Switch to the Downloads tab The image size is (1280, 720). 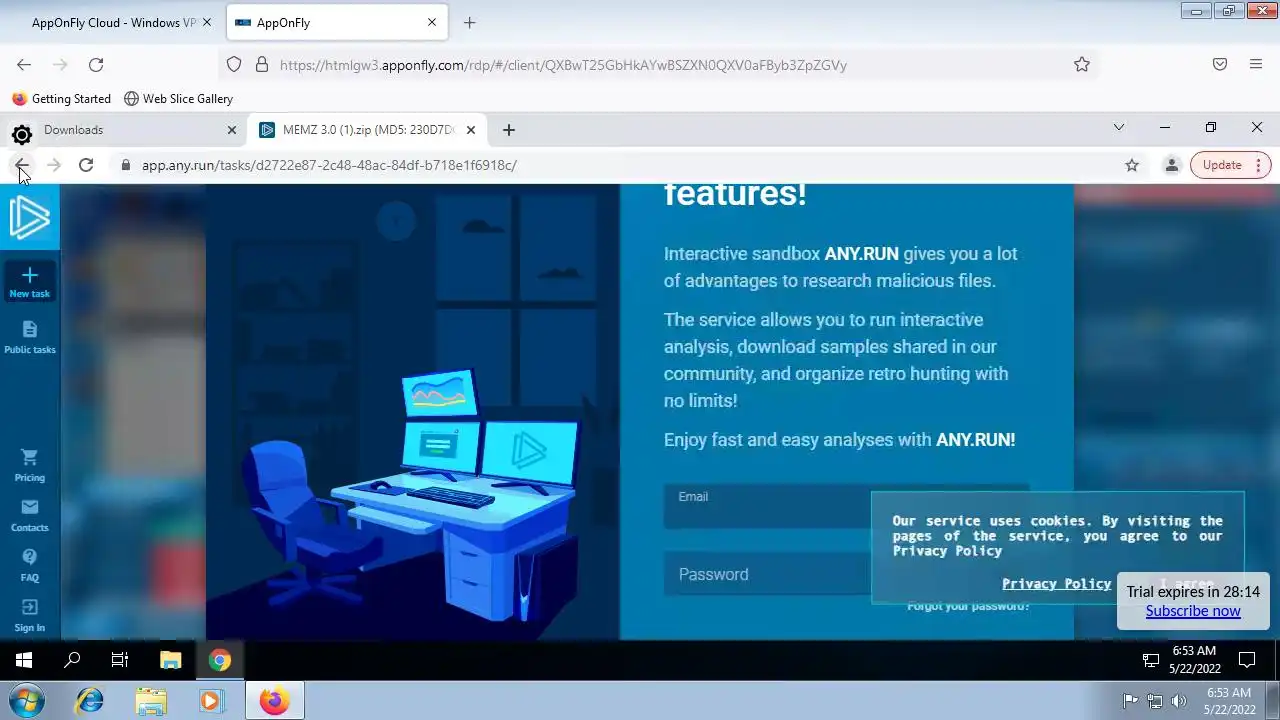click(124, 130)
